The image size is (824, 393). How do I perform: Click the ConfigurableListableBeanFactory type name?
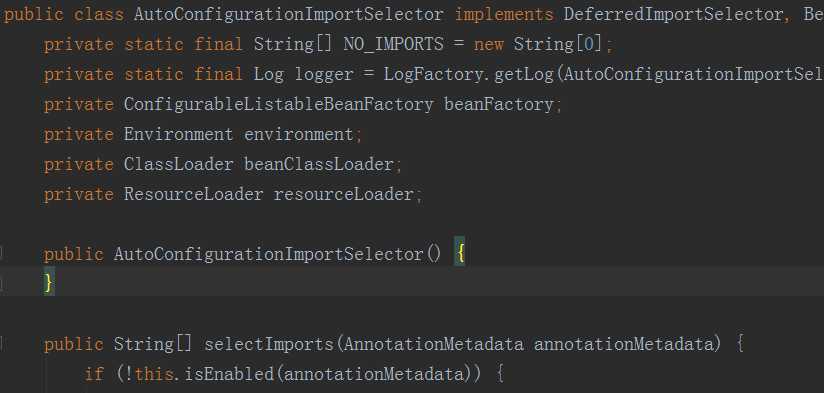click(x=279, y=105)
